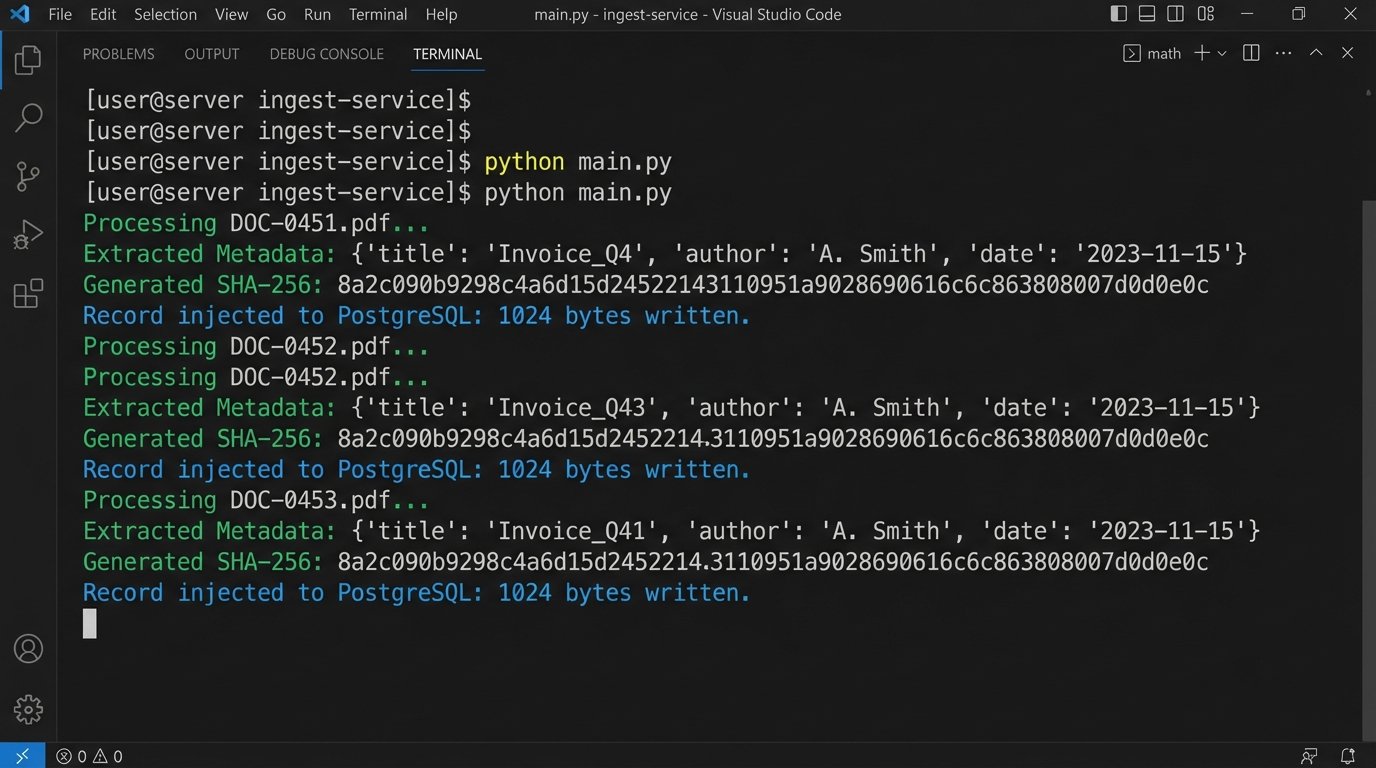Open the Manage gear icon
This screenshot has height=768, width=1376.
point(28,709)
